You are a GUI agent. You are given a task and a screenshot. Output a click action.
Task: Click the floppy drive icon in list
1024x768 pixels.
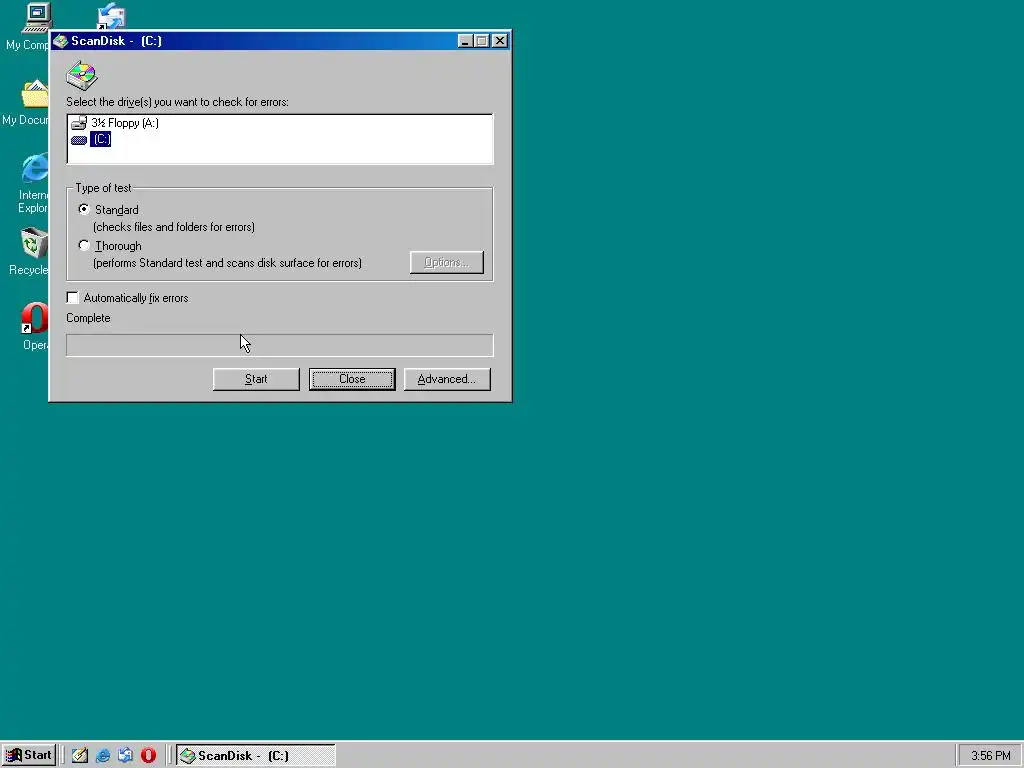(x=79, y=123)
